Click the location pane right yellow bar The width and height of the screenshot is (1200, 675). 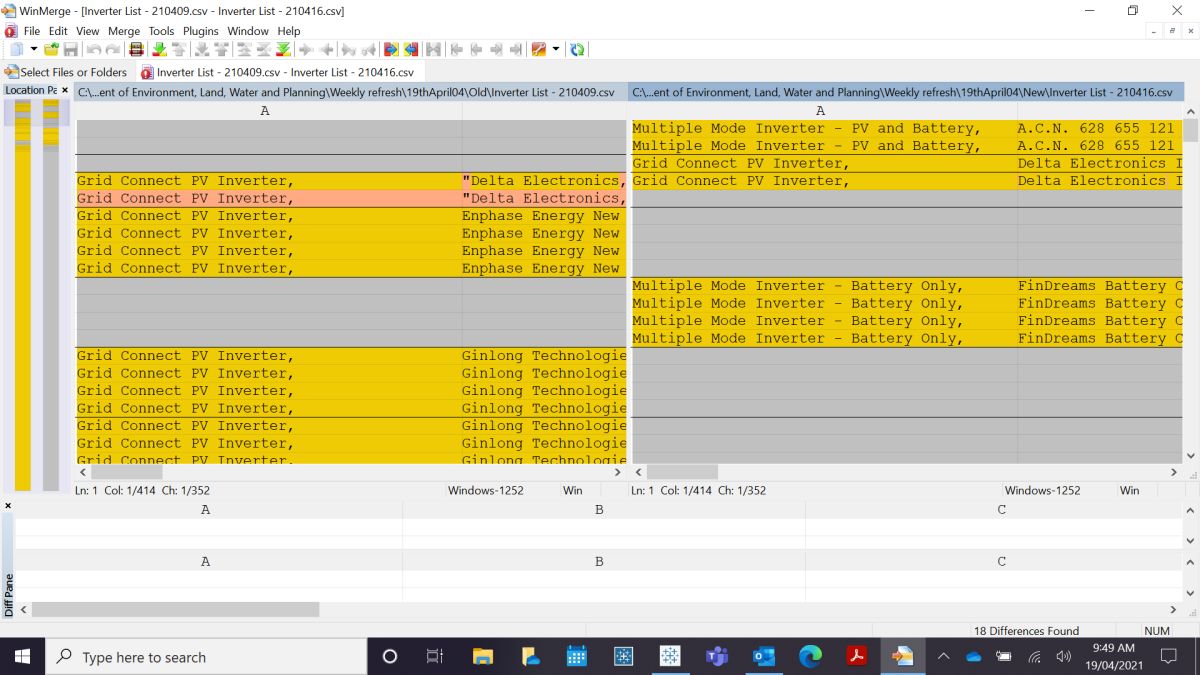(x=50, y=295)
